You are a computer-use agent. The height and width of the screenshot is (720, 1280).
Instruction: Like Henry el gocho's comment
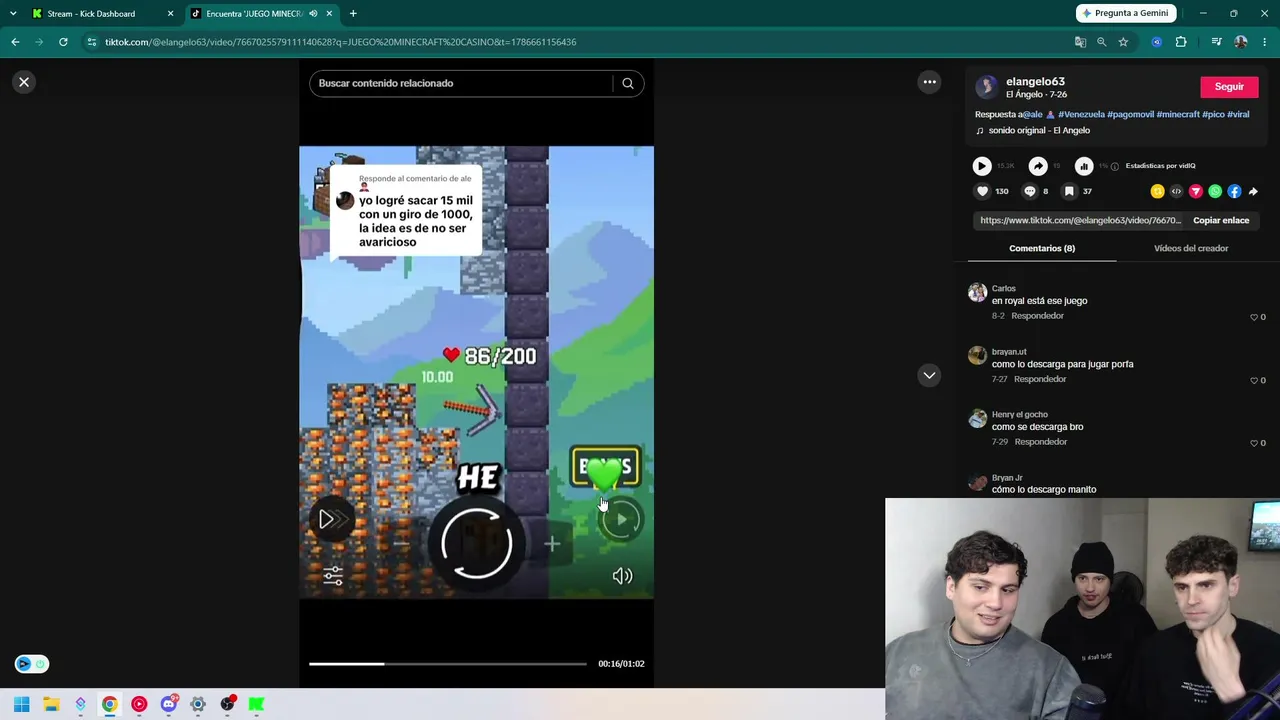[1254, 443]
